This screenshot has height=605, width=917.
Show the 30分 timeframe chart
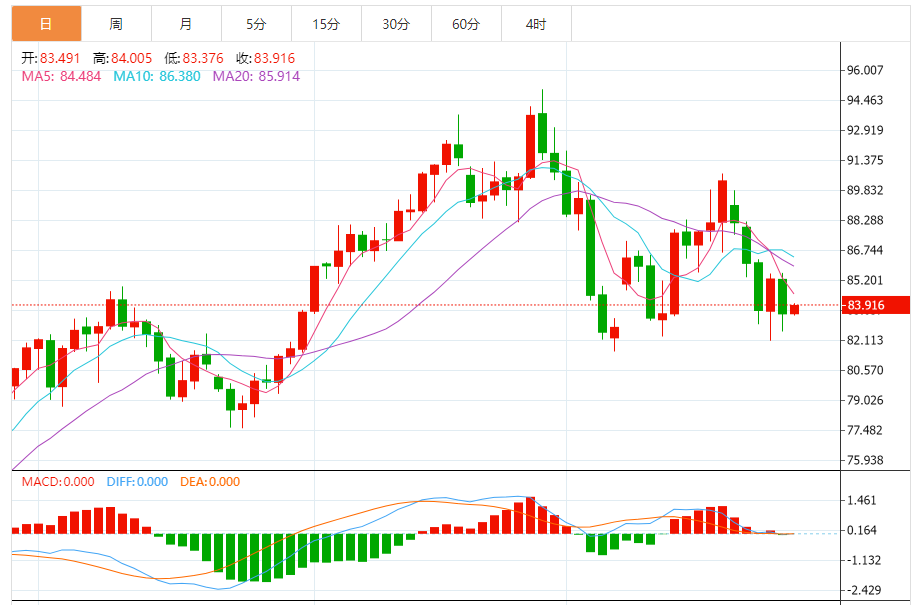396,24
